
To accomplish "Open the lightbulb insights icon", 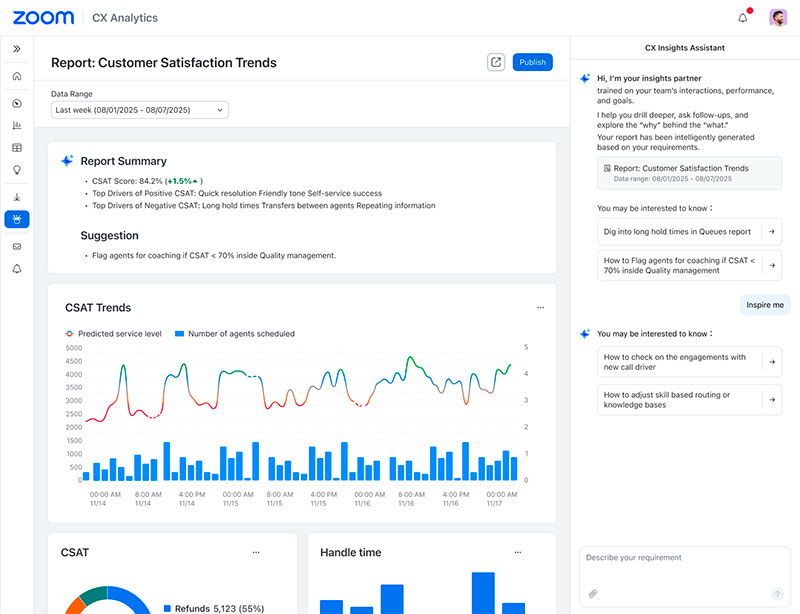I will [16, 170].
